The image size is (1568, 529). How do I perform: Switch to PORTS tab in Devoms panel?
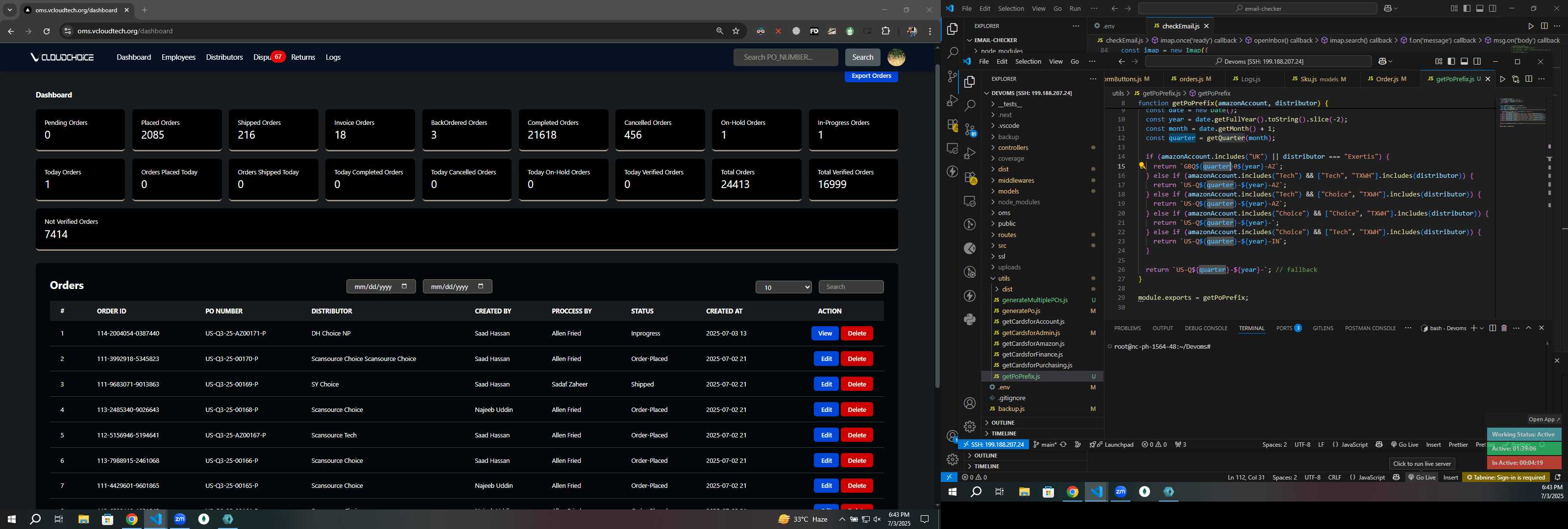(x=1288, y=328)
